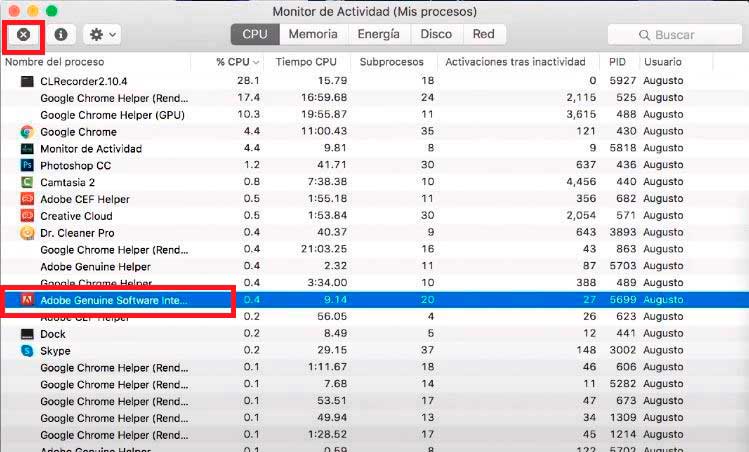Select the Skype process icon
The image size is (749, 452).
point(27,351)
